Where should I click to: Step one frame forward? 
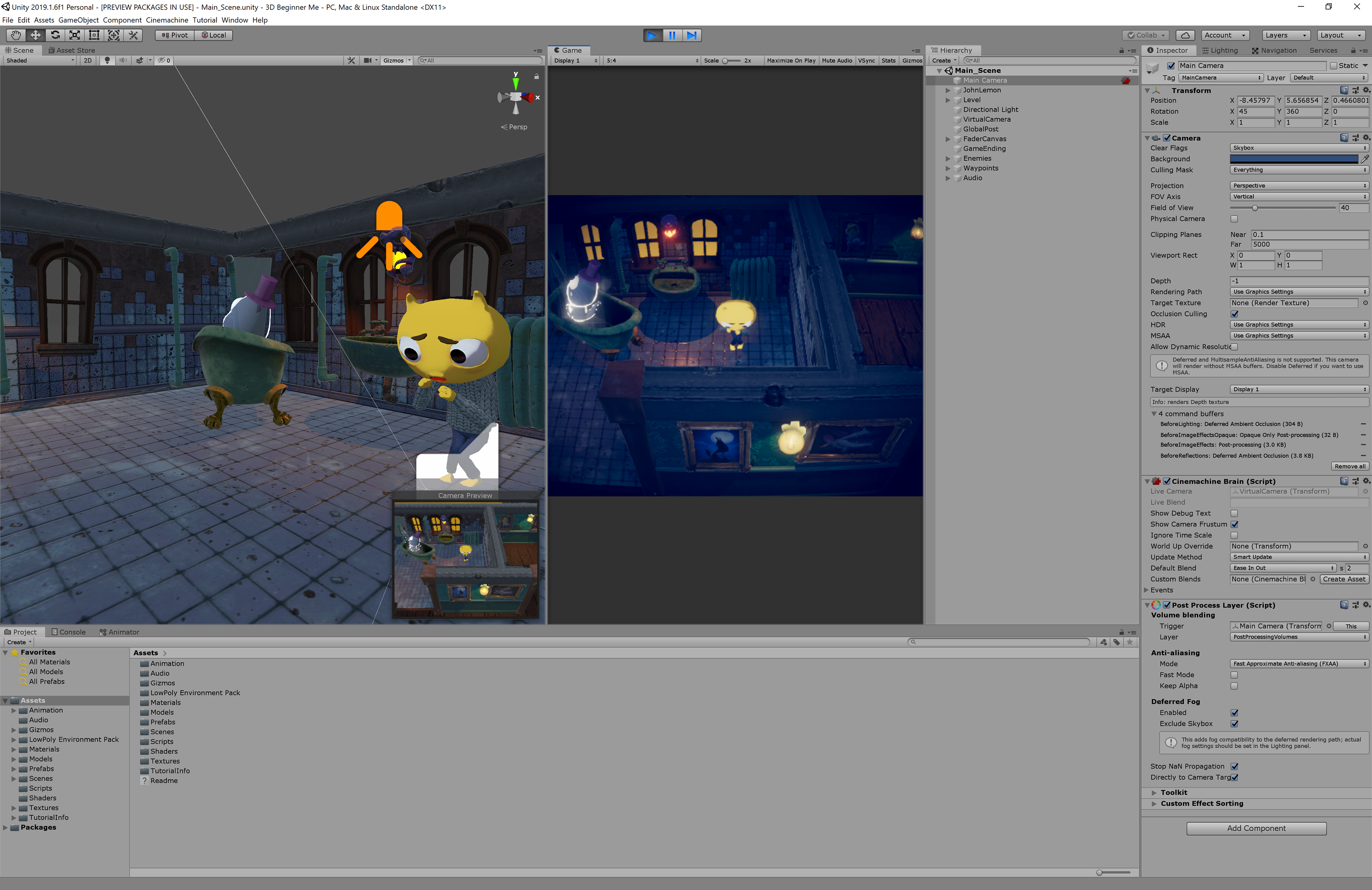[692, 35]
